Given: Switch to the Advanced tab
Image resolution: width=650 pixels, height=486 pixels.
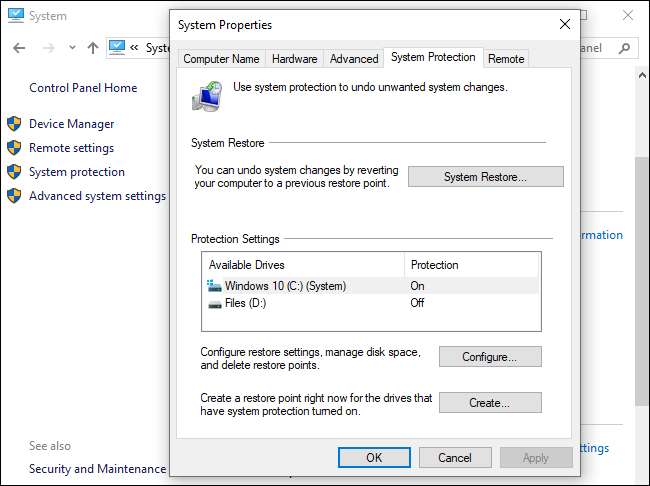Looking at the screenshot, I should [x=354, y=59].
